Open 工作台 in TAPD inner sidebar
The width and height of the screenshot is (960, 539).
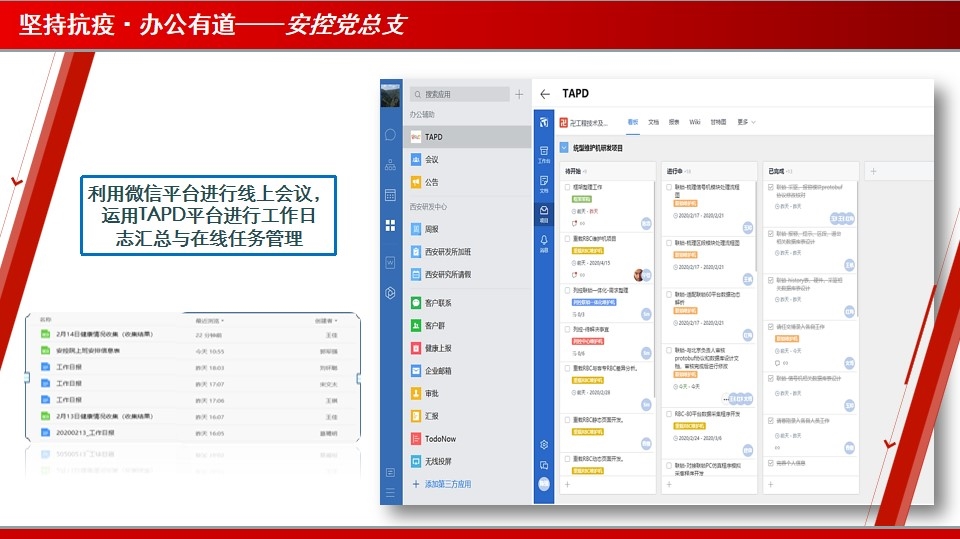(544, 154)
